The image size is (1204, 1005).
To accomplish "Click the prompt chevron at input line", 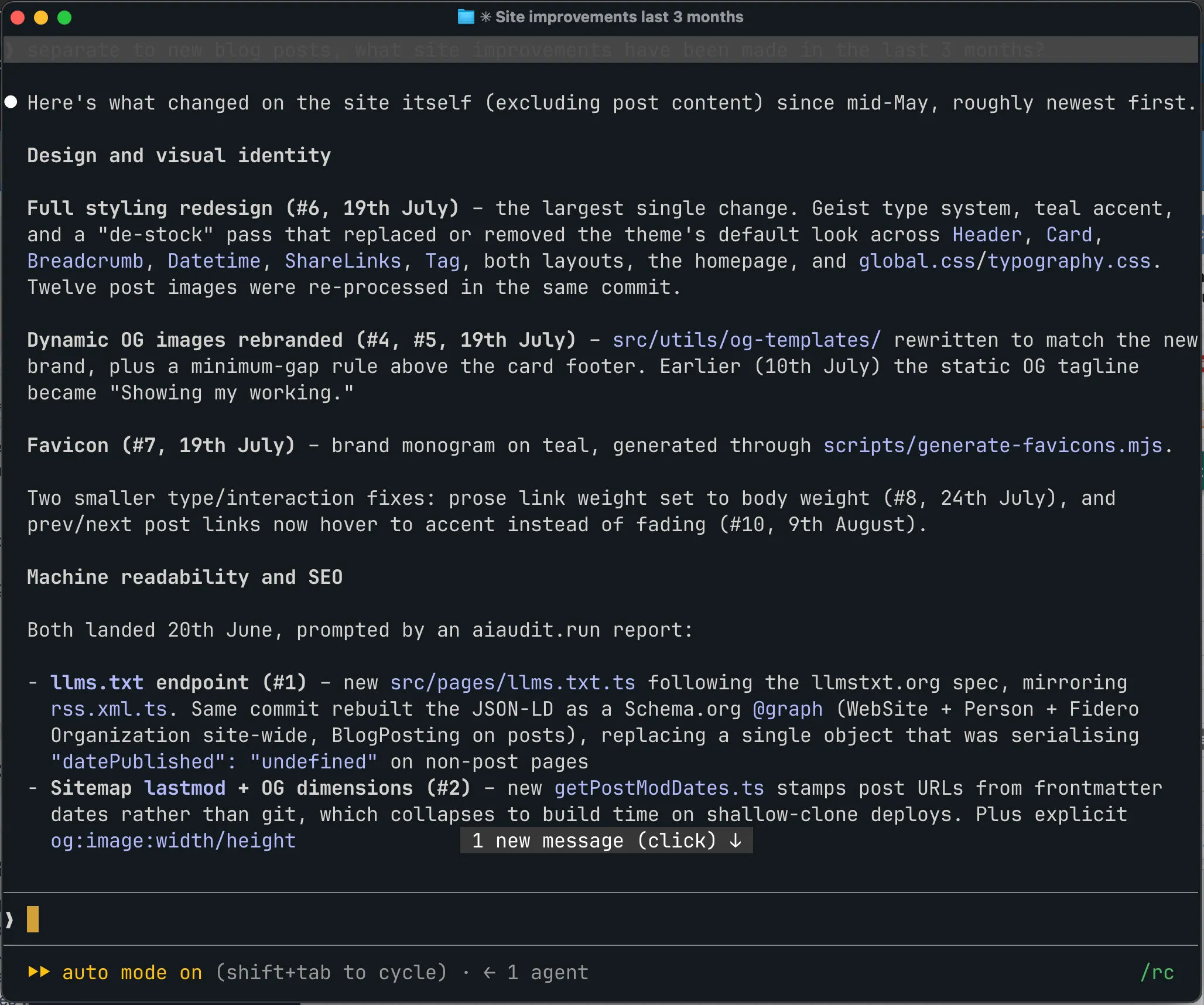I will click(9, 919).
